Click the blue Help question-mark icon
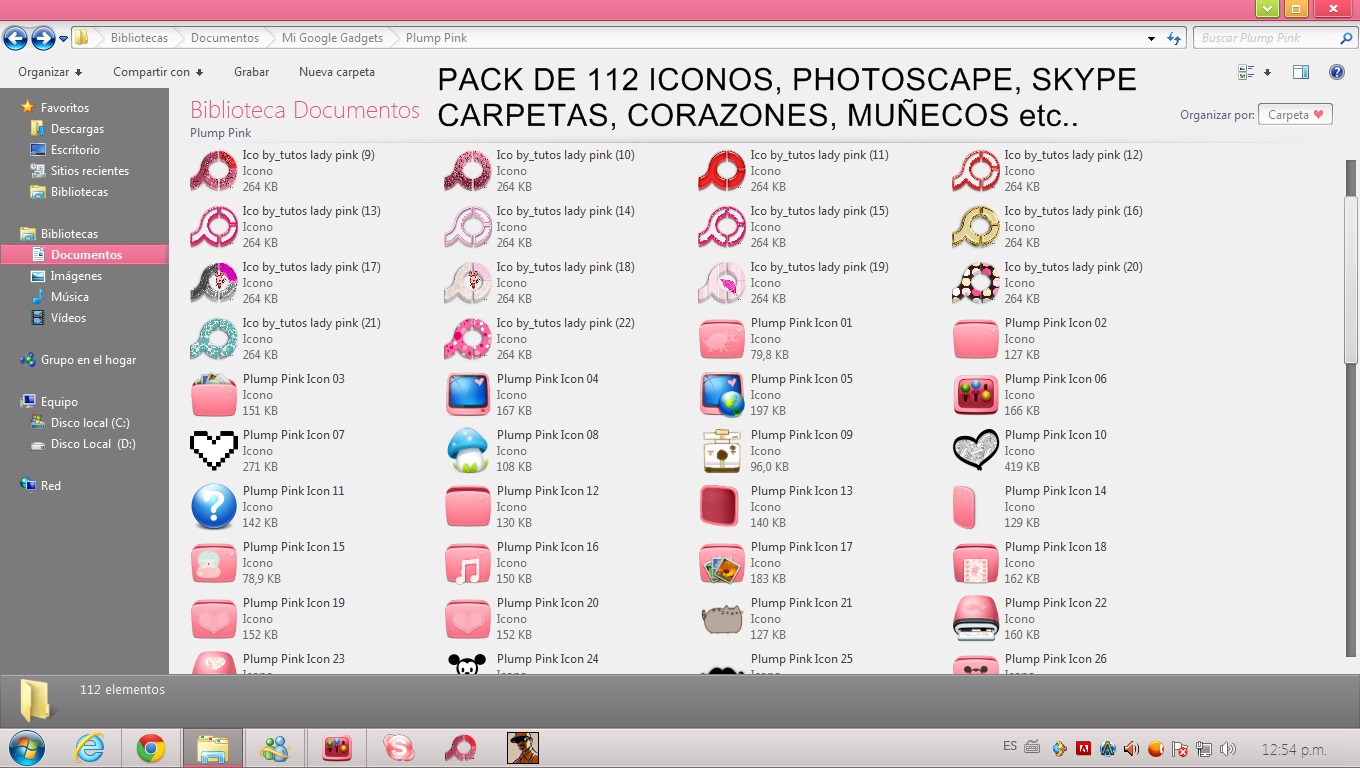The image size is (1360, 768). [x=1337, y=71]
